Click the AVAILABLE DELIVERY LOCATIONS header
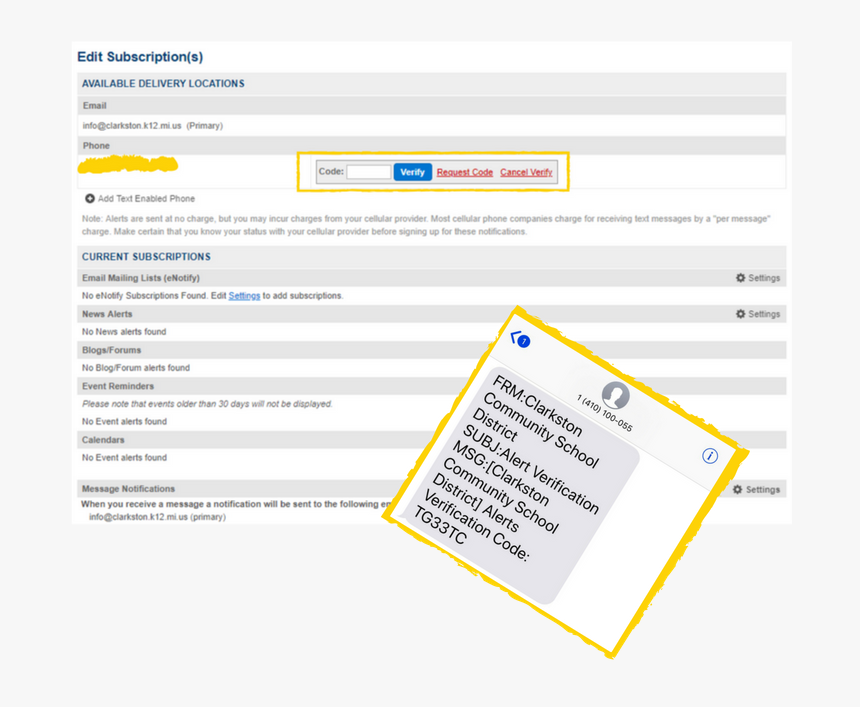860x707 pixels. (x=163, y=83)
